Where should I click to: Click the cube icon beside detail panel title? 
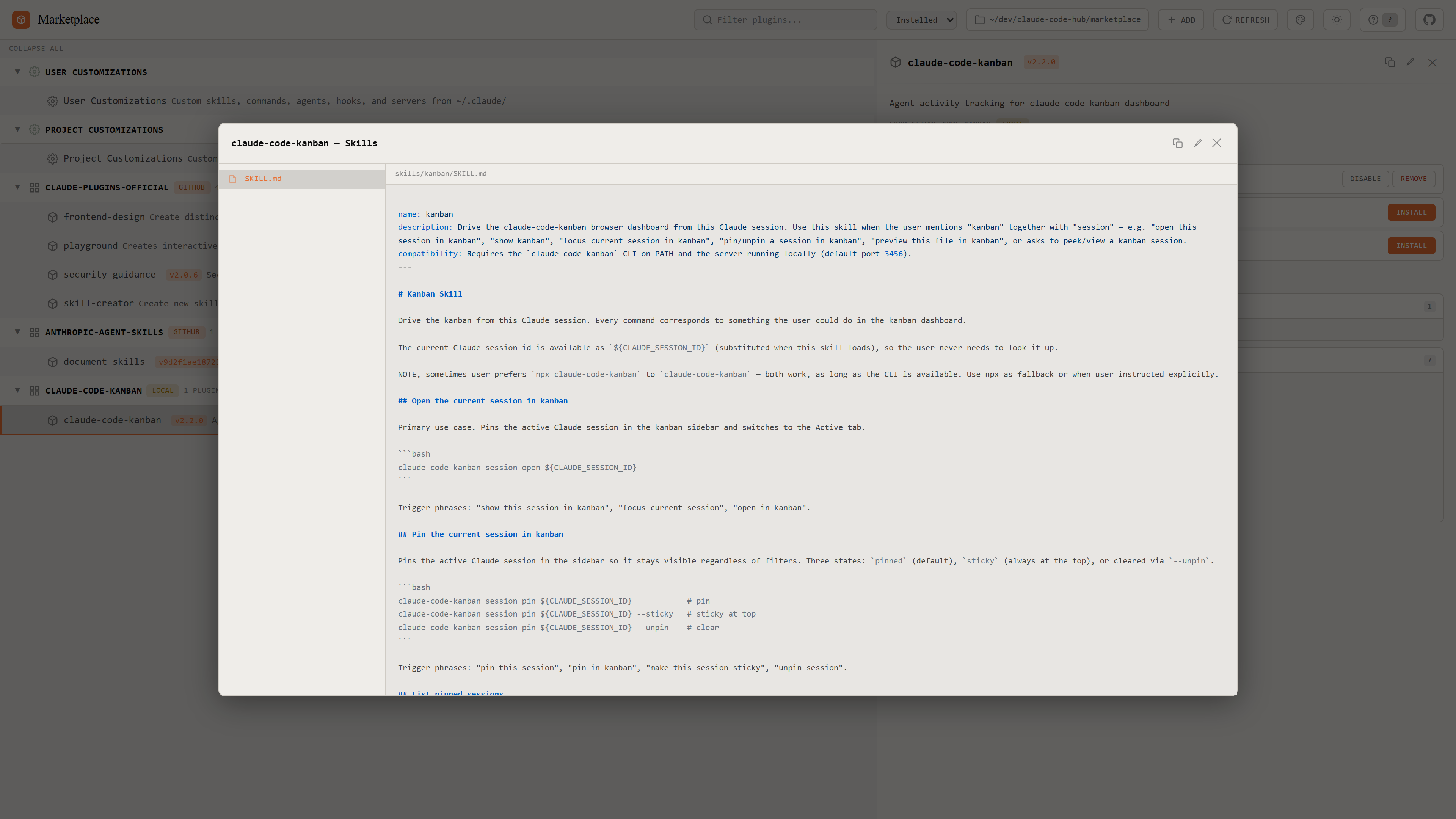pos(895,62)
